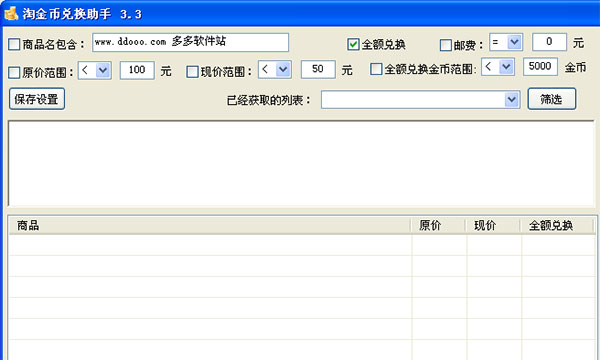The image size is (600, 360).
Task: Click the 筛选 button
Action: coord(551,99)
